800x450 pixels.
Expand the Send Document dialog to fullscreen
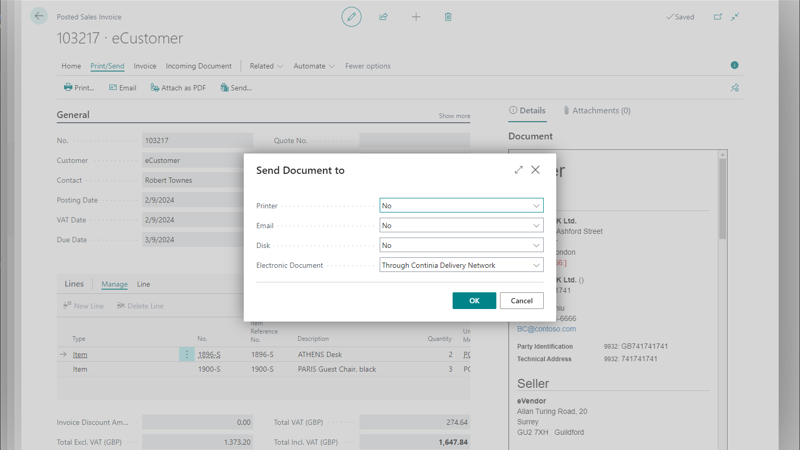518,170
